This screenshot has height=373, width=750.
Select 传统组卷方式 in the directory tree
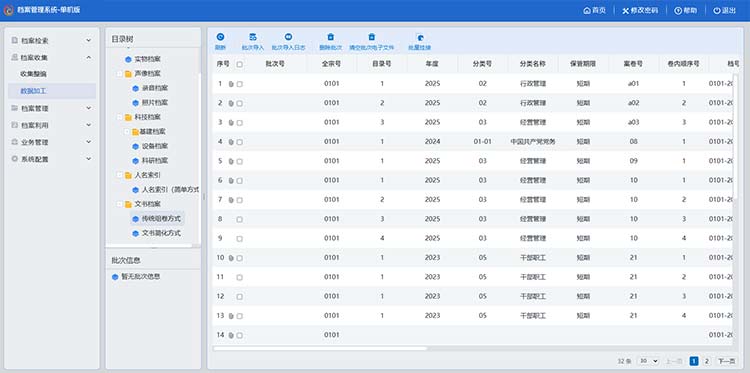(x=161, y=219)
